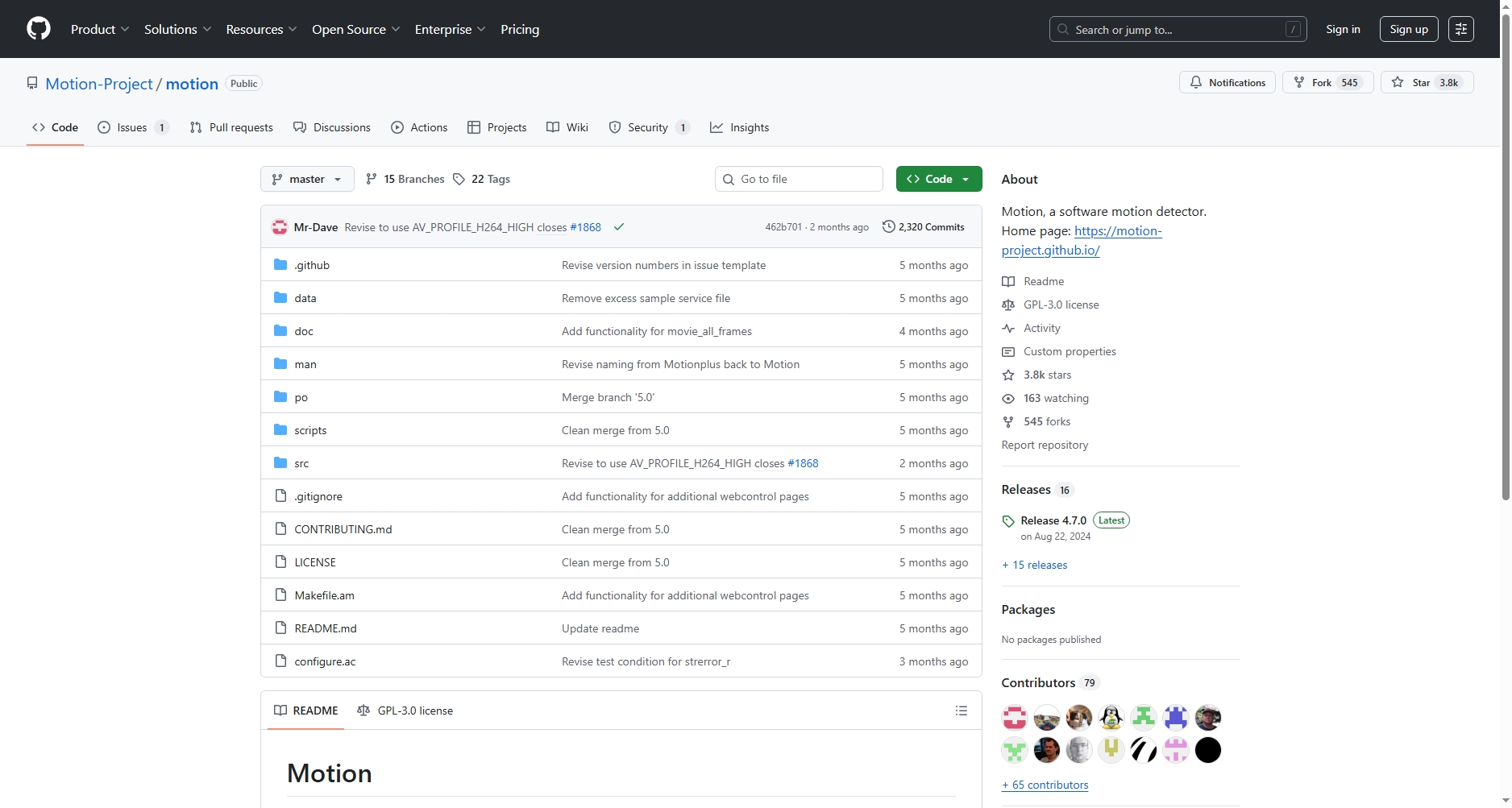
Task: View 22 Tags
Action: 481,179
